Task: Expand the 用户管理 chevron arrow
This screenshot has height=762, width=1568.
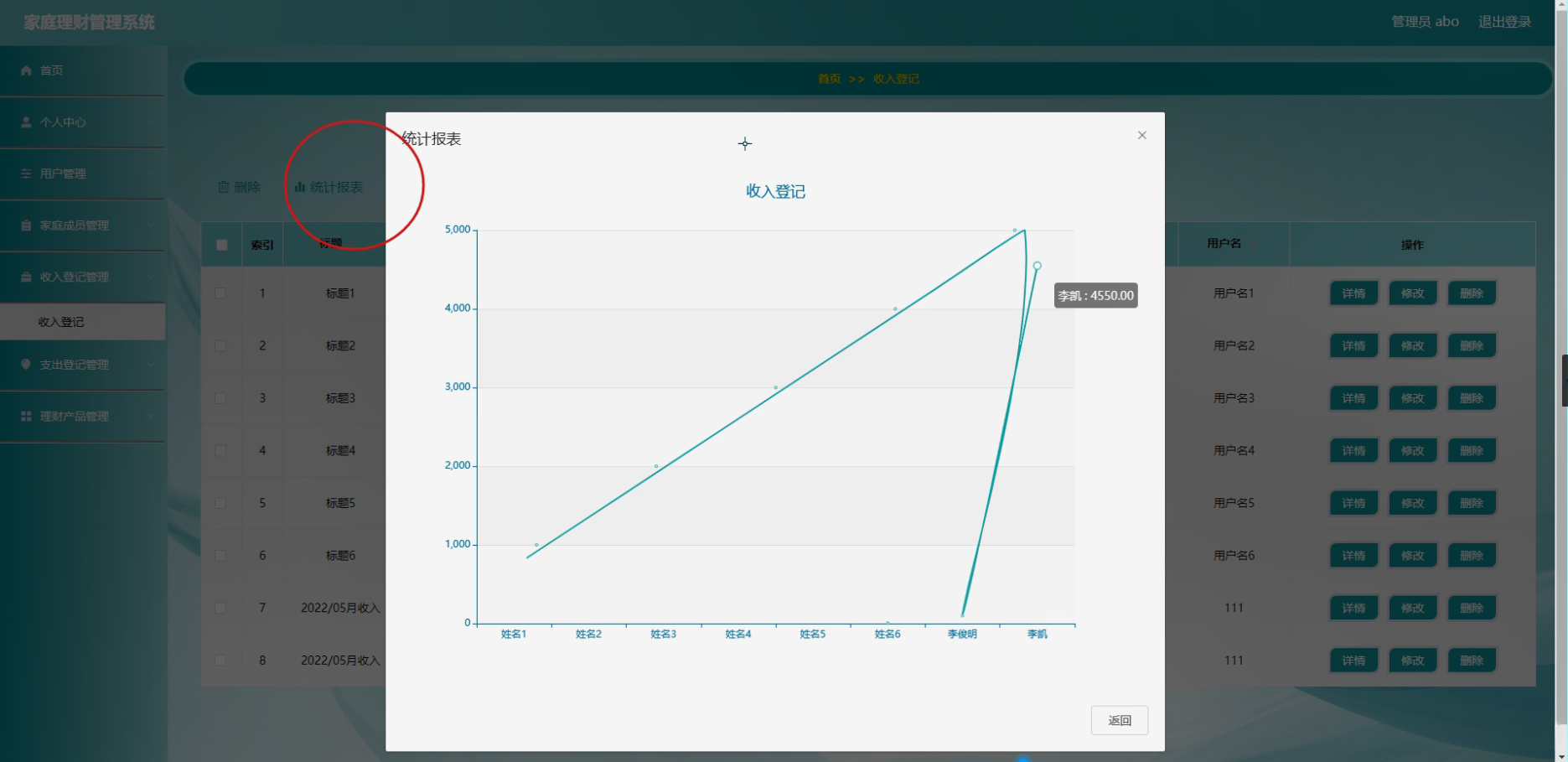Action: coord(151,174)
